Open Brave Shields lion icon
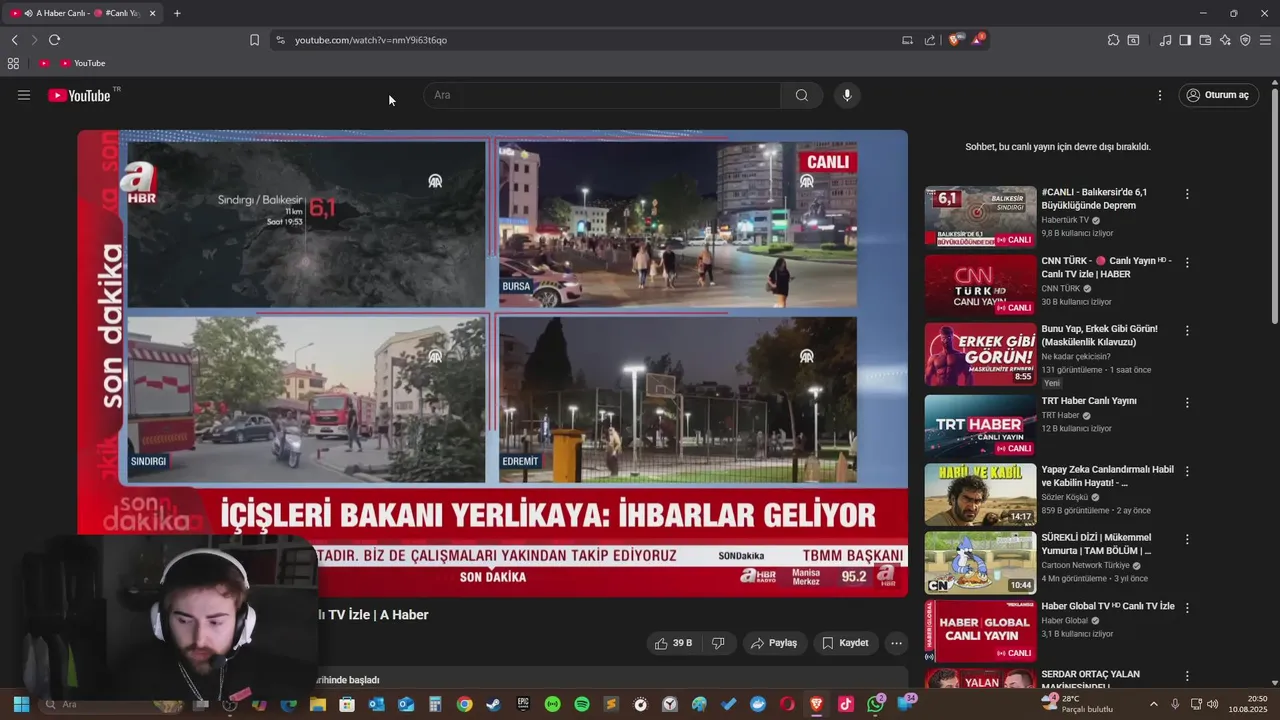The width and height of the screenshot is (1280, 720). [x=955, y=39]
